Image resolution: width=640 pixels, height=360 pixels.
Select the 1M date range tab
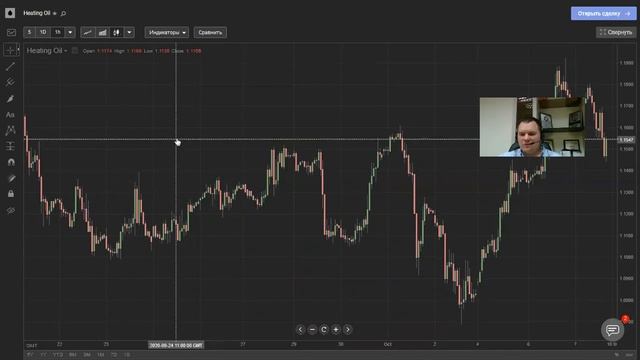point(100,355)
